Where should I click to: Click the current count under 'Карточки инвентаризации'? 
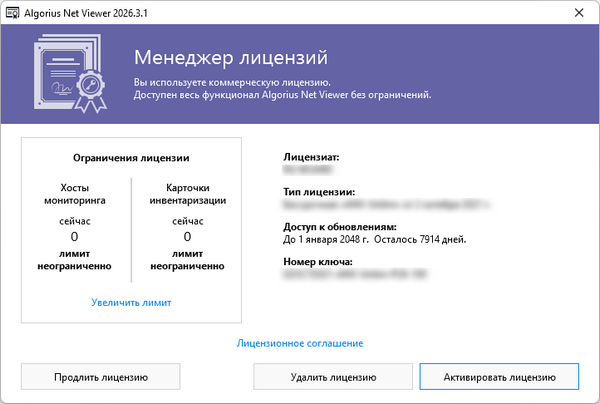pos(188,237)
